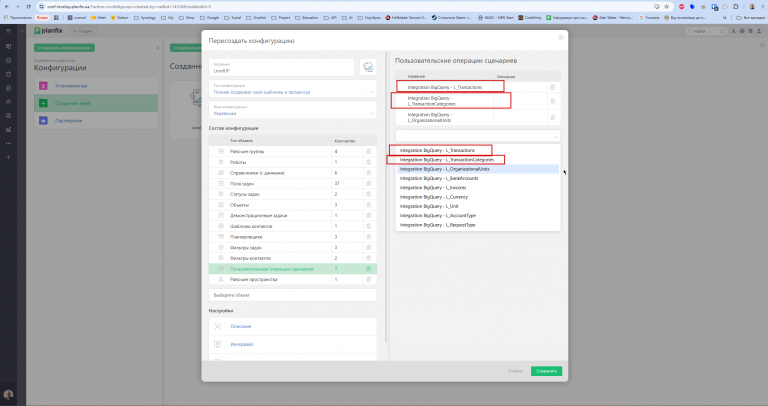Image resolution: width=768 pixels, height=406 pixels.
Task: Open the Установленные folder icon in Конфигурации
Action: (x=43, y=86)
